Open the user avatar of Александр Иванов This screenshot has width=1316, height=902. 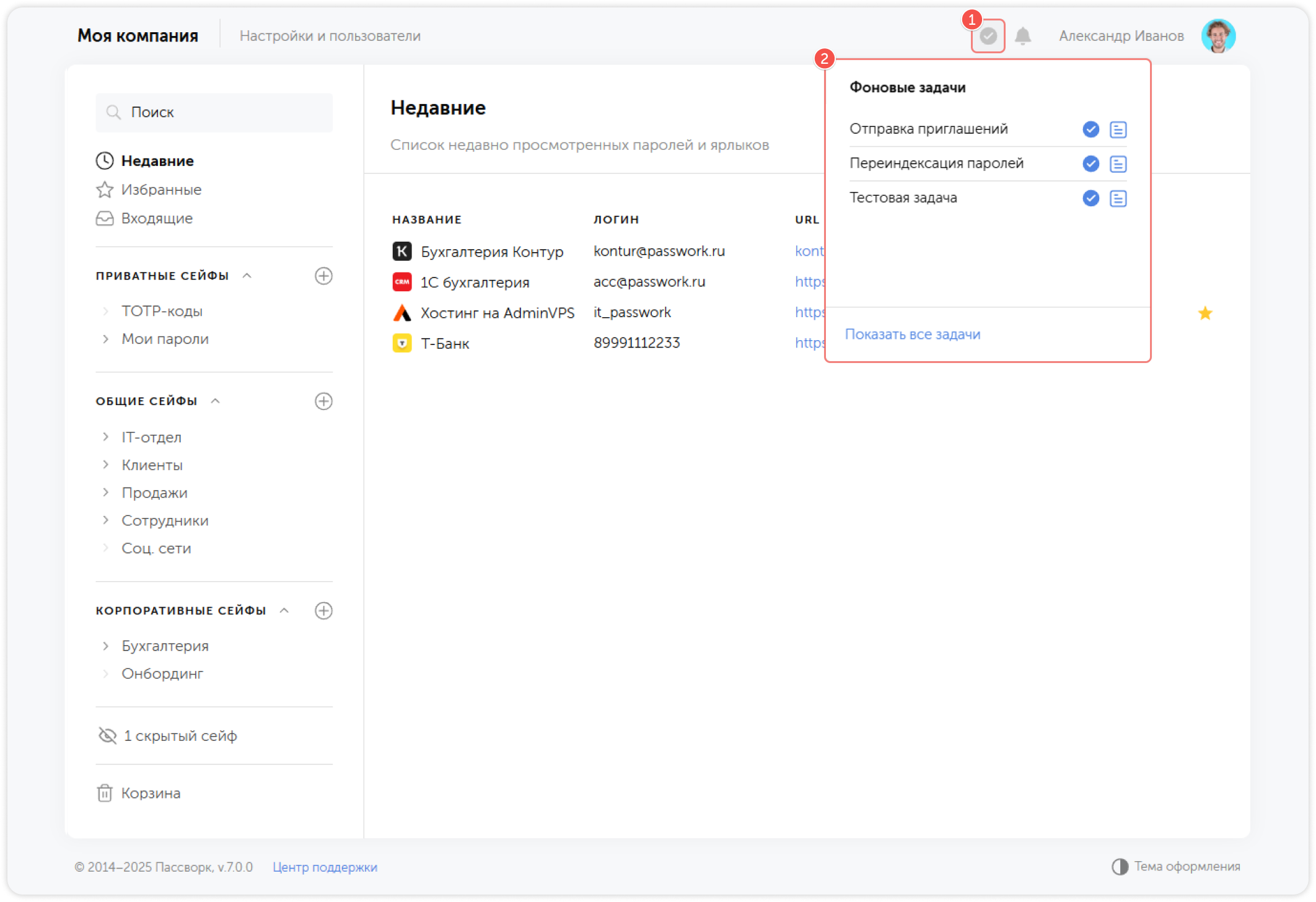tap(1218, 36)
